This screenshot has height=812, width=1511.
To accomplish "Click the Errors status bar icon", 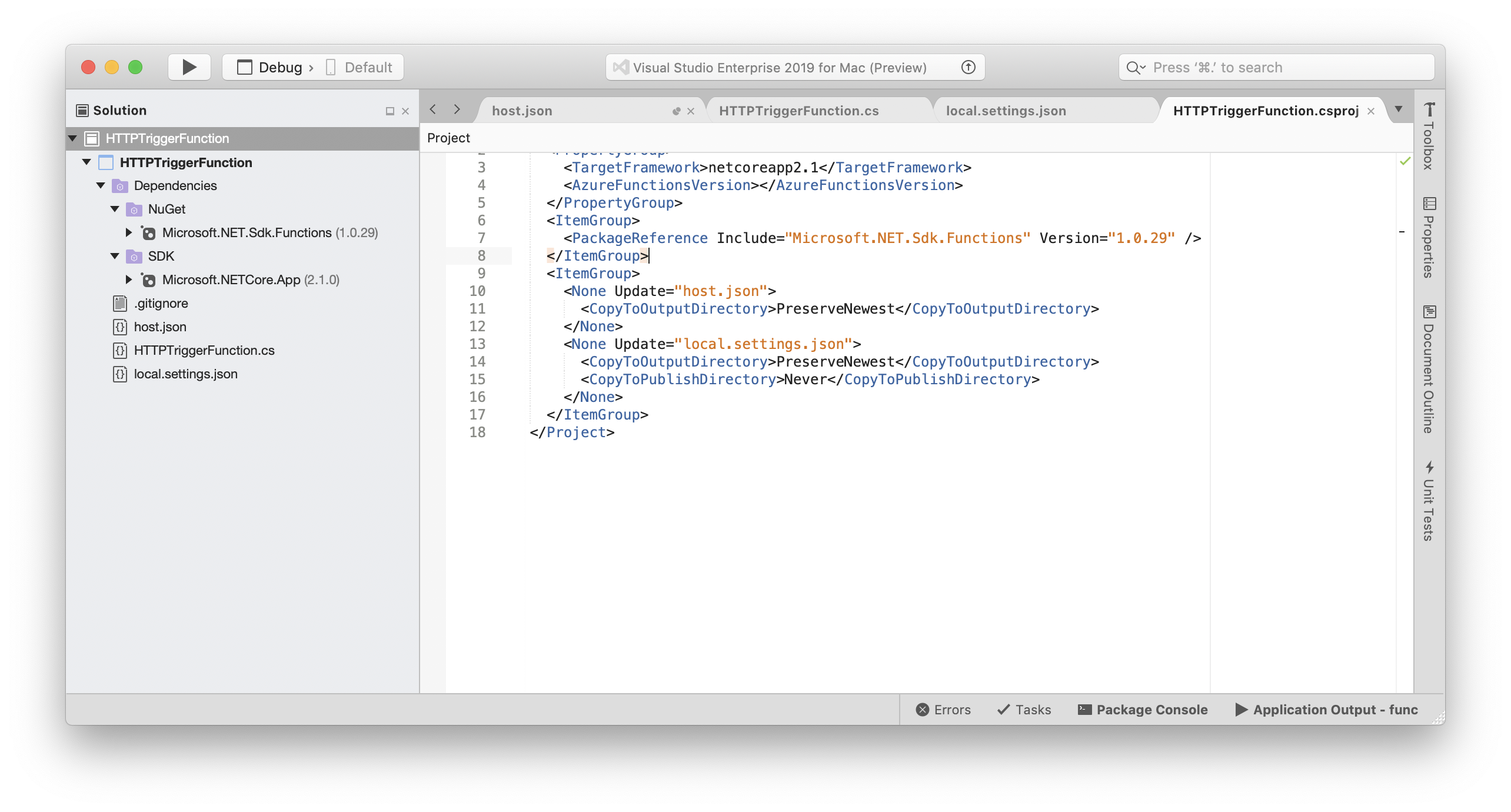I will coord(942,709).
